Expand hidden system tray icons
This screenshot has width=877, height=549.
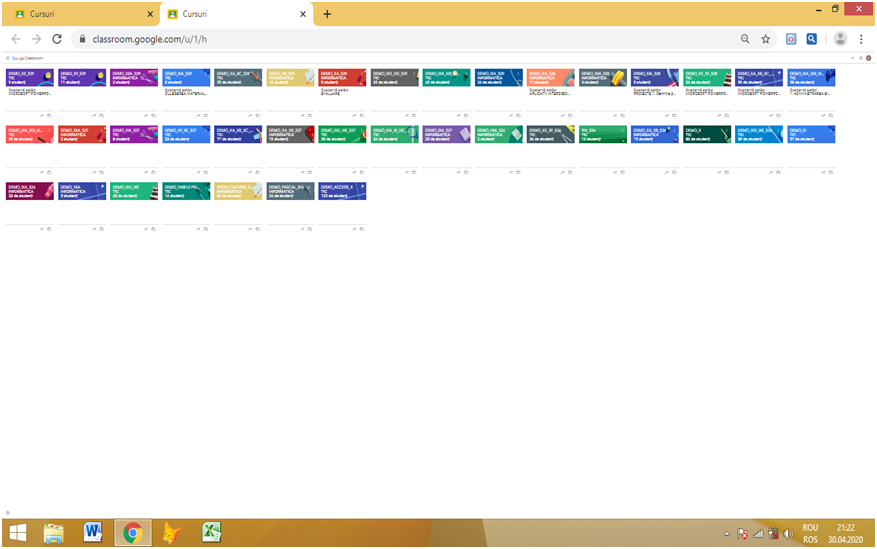(727, 534)
